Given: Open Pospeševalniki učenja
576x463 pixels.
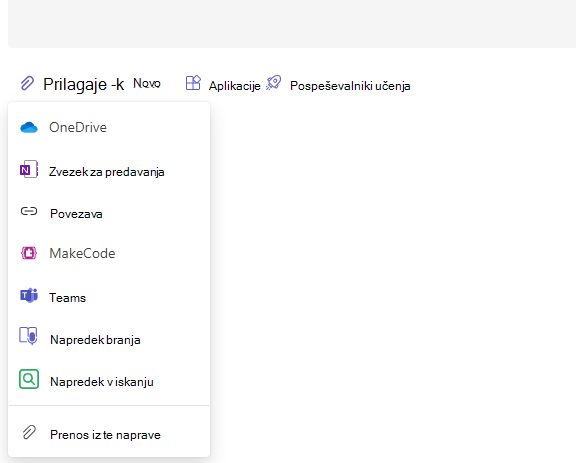Looking at the screenshot, I should [x=350, y=86].
